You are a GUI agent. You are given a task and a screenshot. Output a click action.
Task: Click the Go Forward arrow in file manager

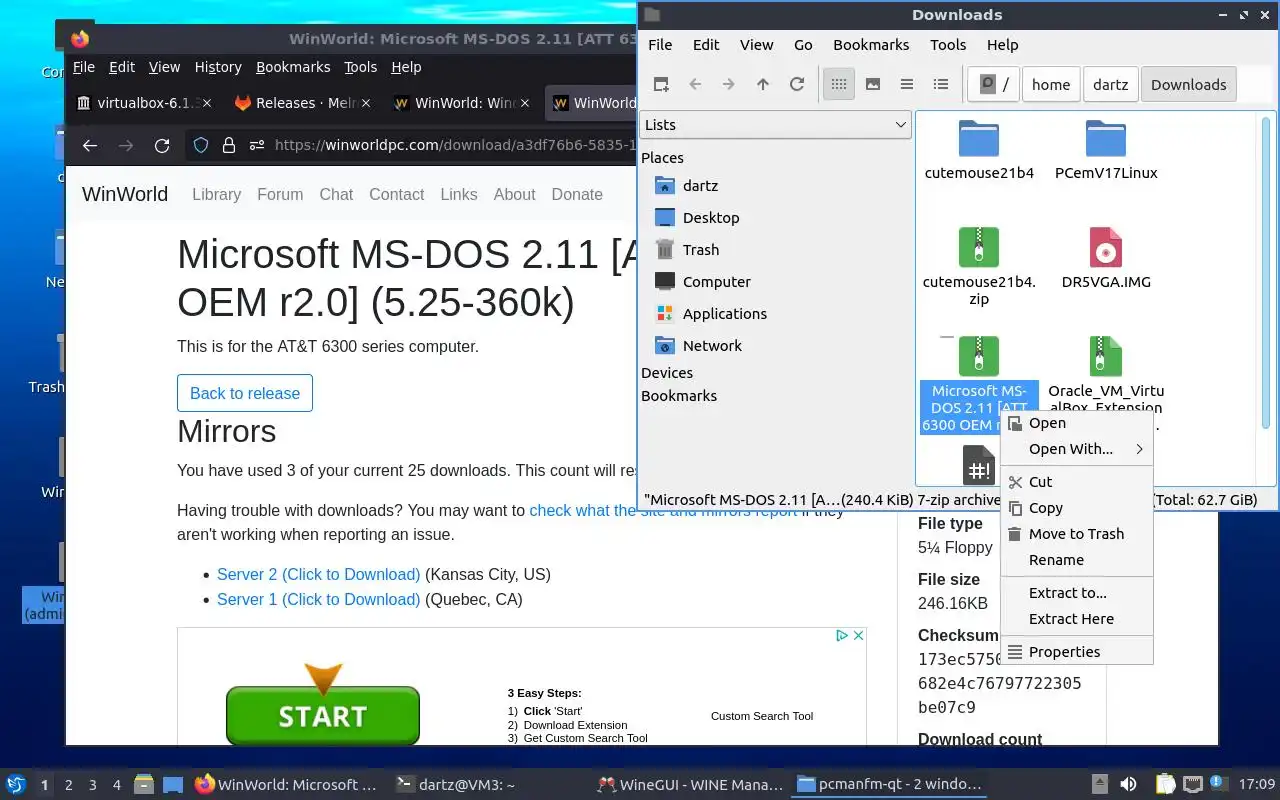(x=729, y=84)
